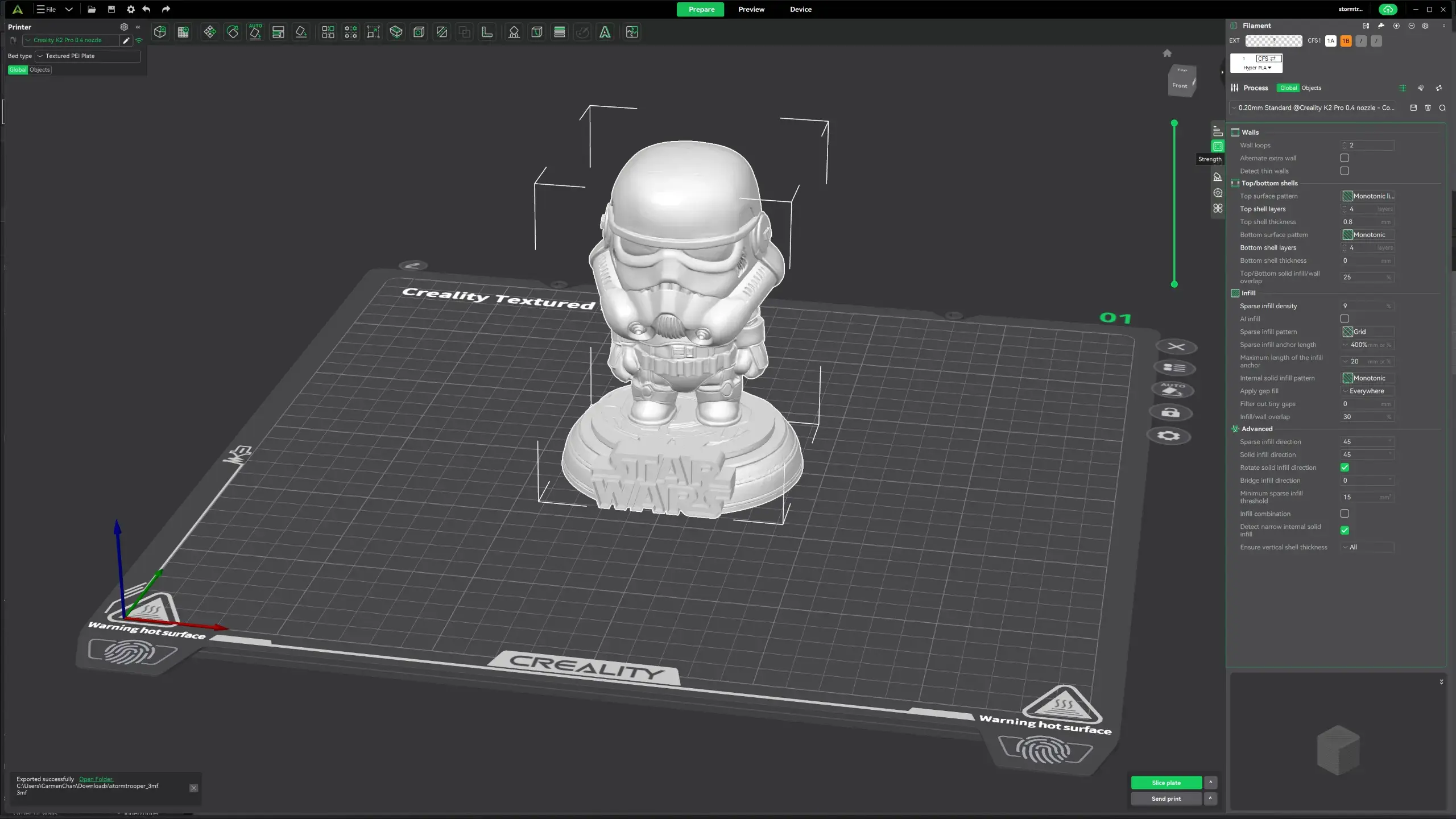Screen dimensions: 1456x819
Task: Uncheck Rotate solid infill direction
Action: click(1345, 468)
